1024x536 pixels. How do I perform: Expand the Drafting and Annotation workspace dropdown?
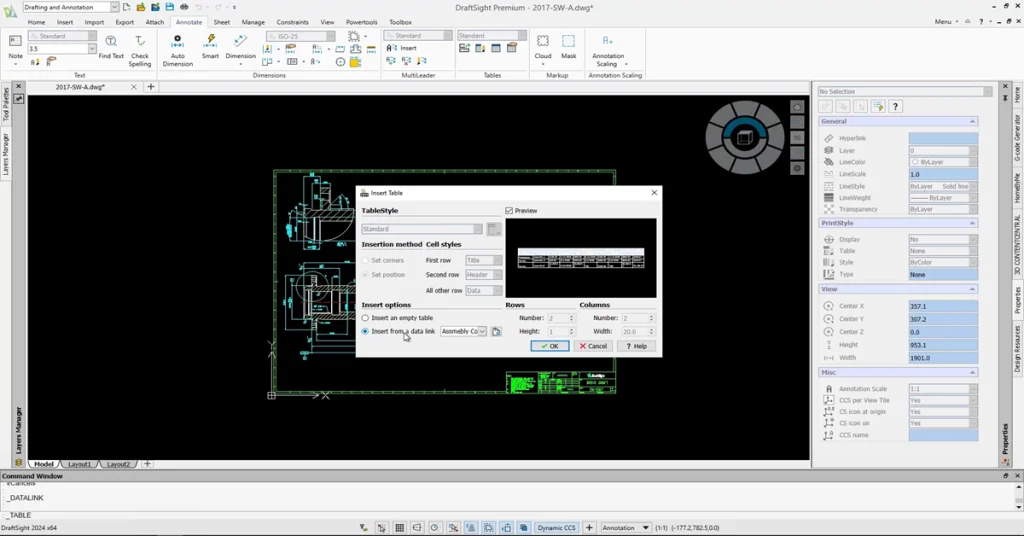115,7
